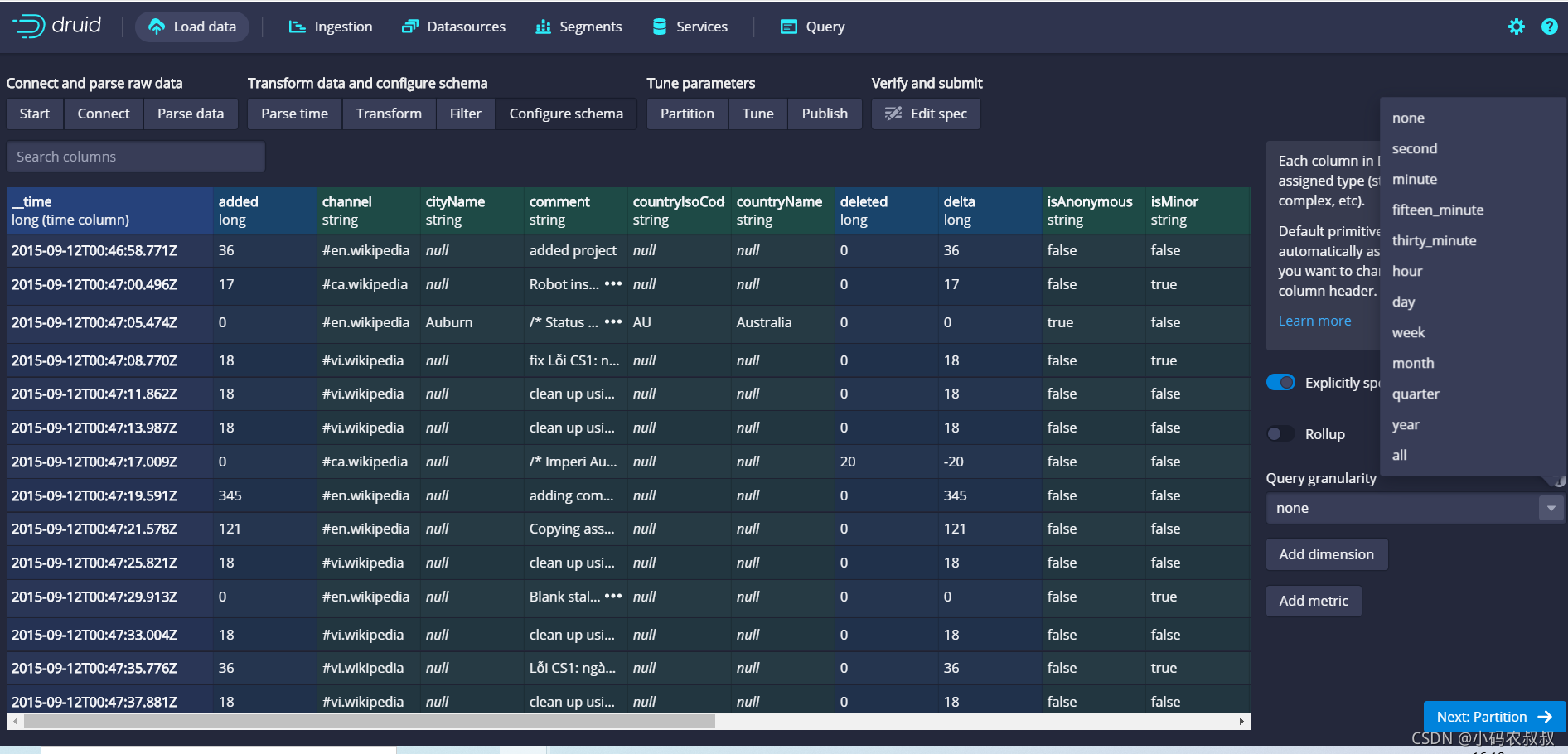Select the countryIsoCode column header
This screenshot has width=1568, height=754.
tap(680, 210)
